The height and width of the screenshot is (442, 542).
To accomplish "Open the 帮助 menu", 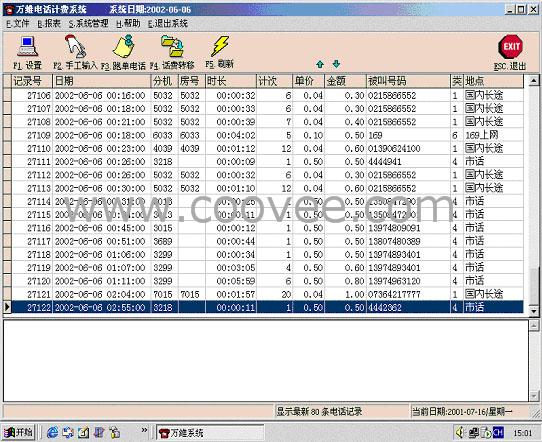I will (x=128, y=23).
